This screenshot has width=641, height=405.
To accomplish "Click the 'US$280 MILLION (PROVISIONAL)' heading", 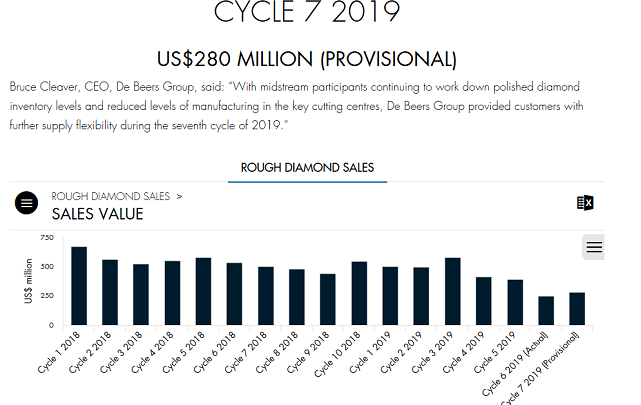I will 307,59.
